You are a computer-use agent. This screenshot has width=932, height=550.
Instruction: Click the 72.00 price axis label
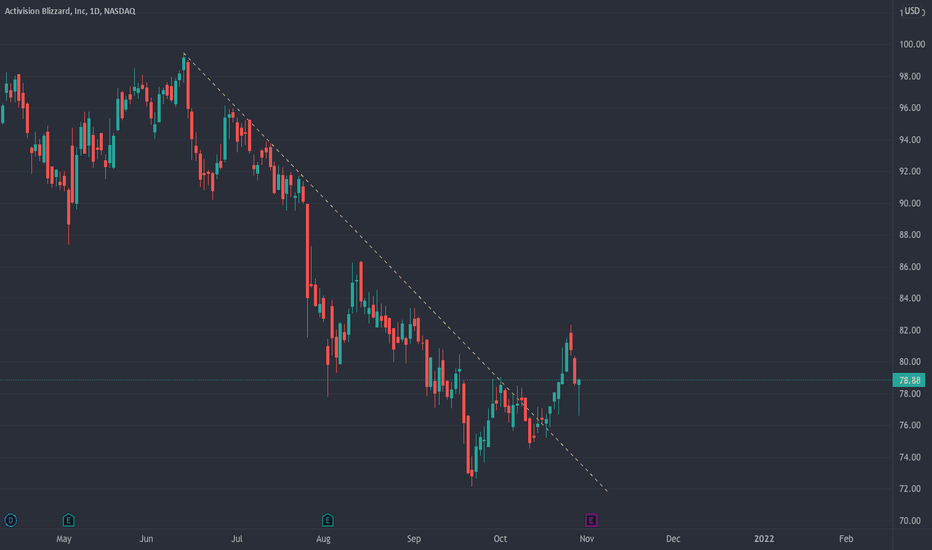pyautogui.click(x=910, y=489)
